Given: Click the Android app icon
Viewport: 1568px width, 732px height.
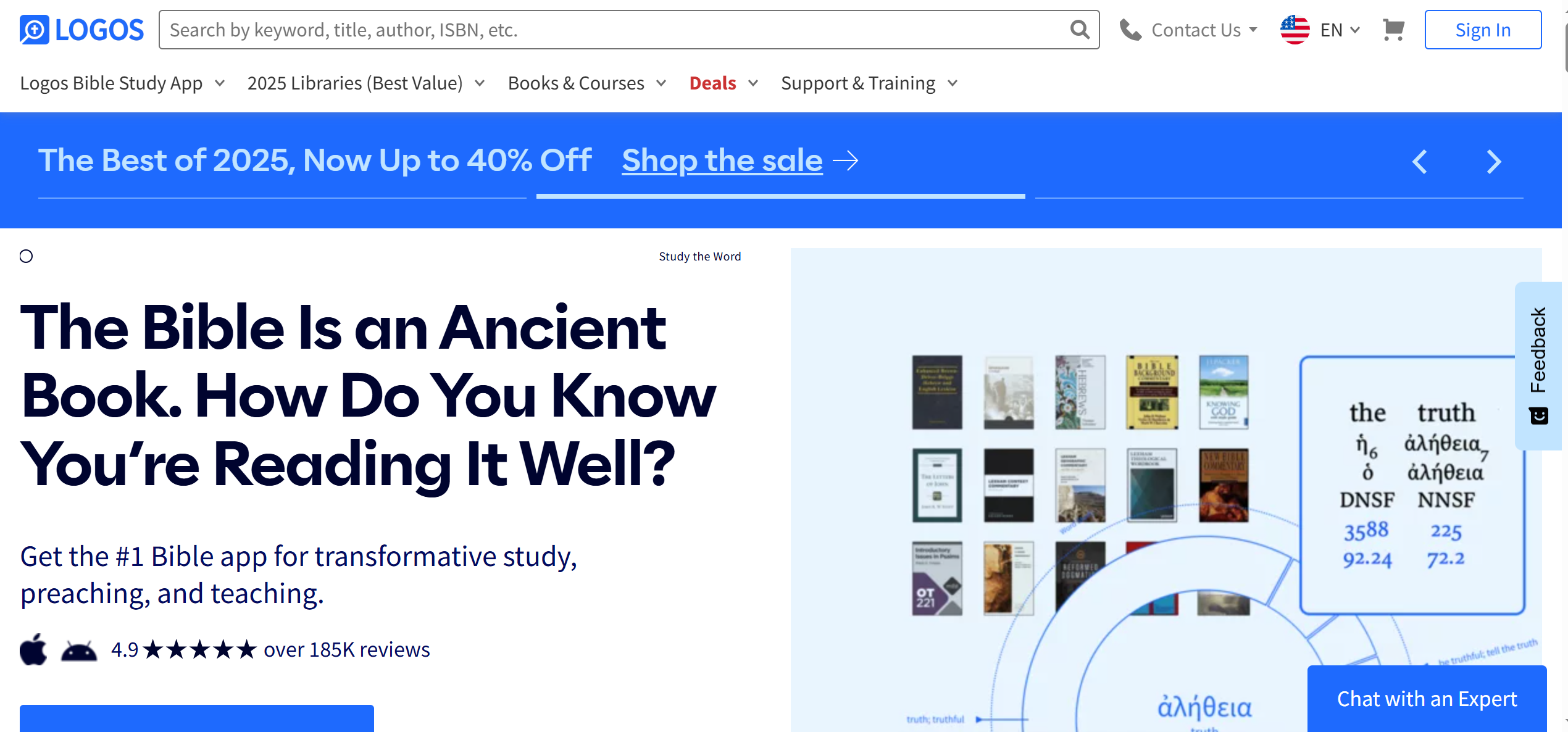Looking at the screenshot, I should click(79, 651).
